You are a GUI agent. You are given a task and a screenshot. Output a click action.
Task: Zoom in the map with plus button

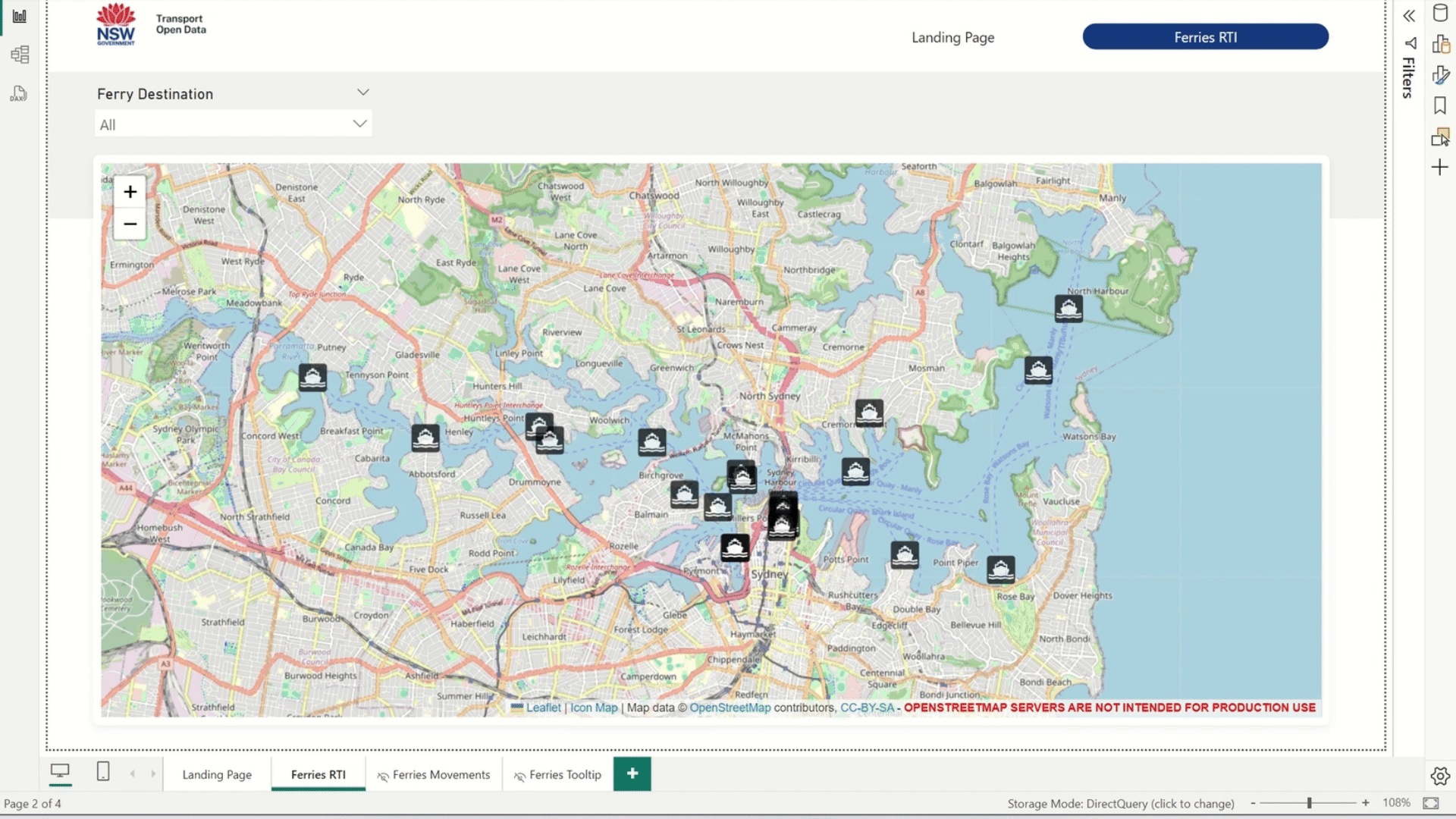click(130, 192)
